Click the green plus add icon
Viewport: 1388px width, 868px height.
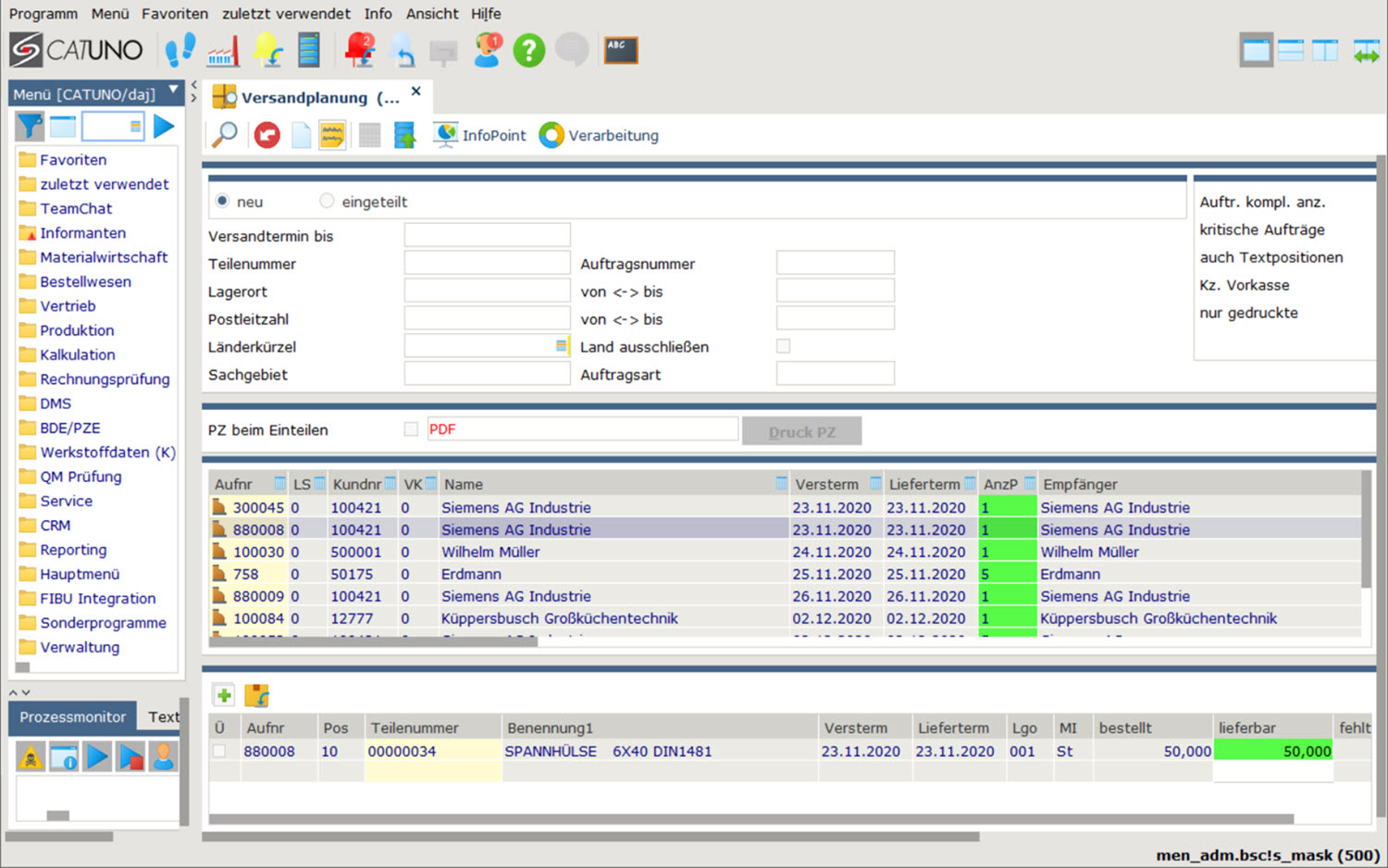224,695
